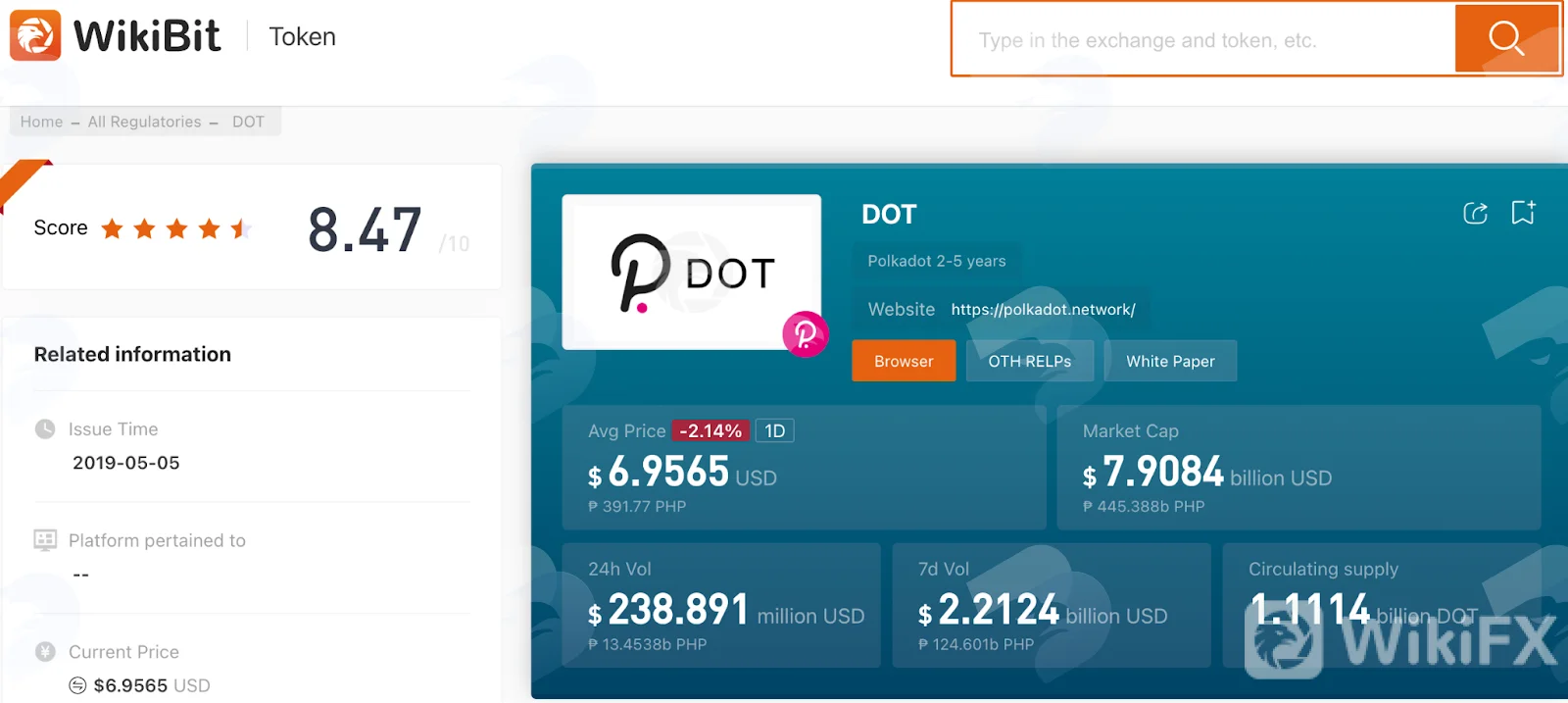
Task: Click the score star rating
Action: tap(176, 228)
